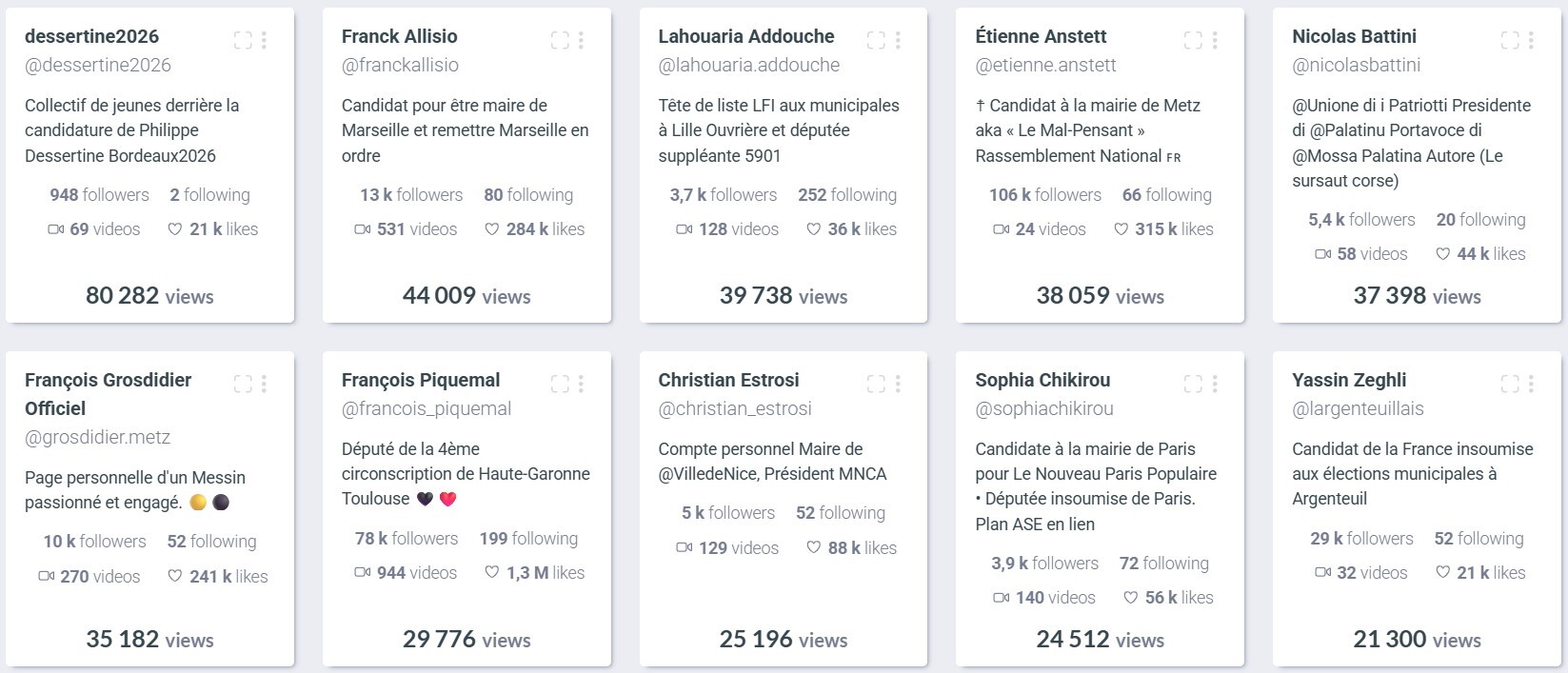Click the frame icon on Franck Allisio card
This screenshot has height=673, width=1568.
pyautogui.click(x=560, y=40)
